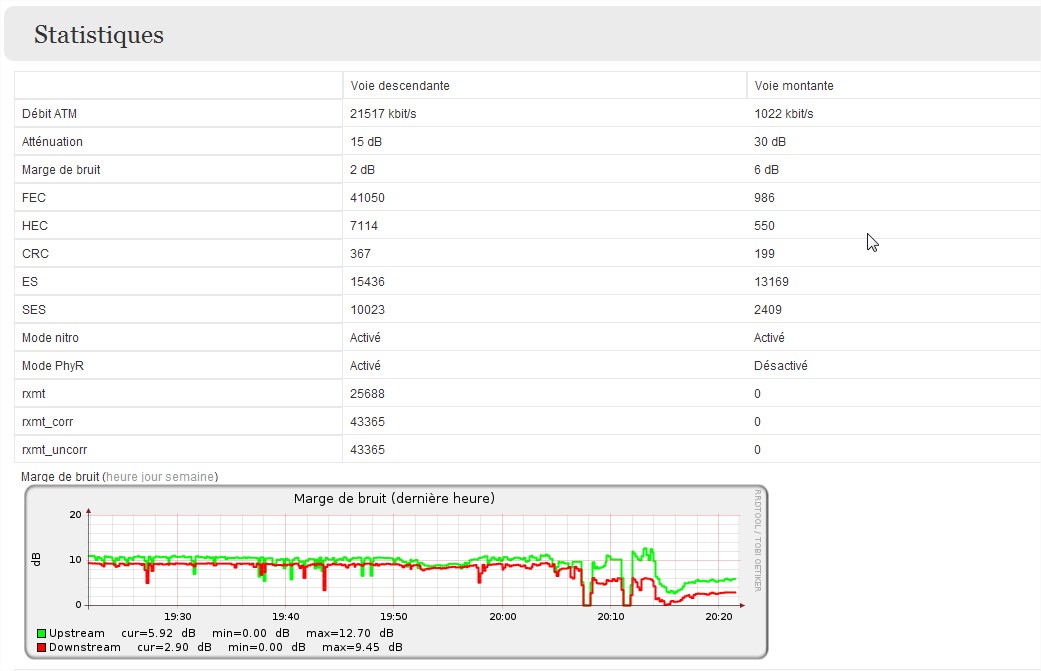The image size is (1041, 671).
Task: Select the Voie descendante column header
Action: (x=399, y=85)
